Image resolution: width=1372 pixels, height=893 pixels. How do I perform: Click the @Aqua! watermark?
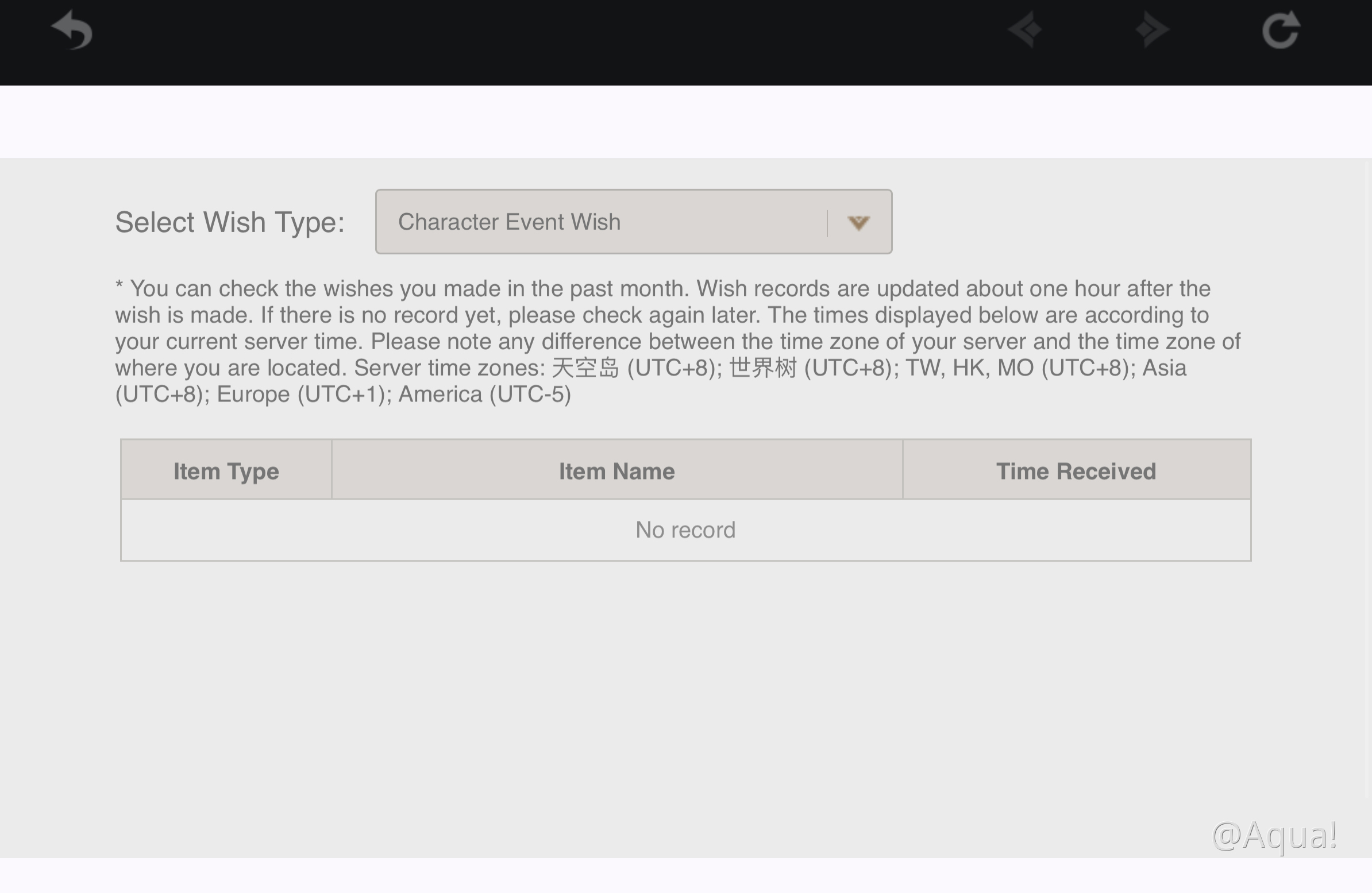pos(1274,835)
